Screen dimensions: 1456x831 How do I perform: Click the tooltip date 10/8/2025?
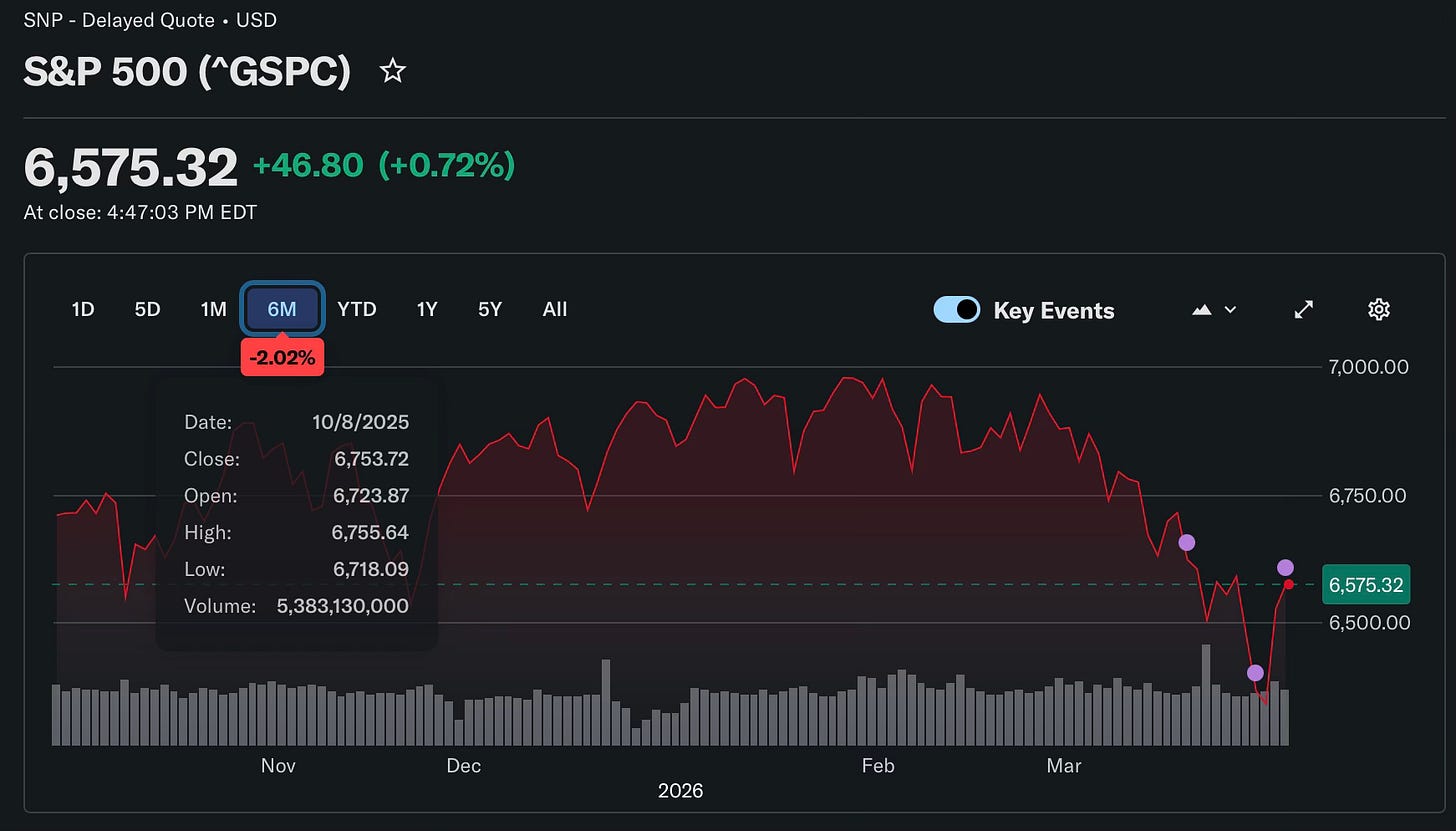tap(360, 422)
